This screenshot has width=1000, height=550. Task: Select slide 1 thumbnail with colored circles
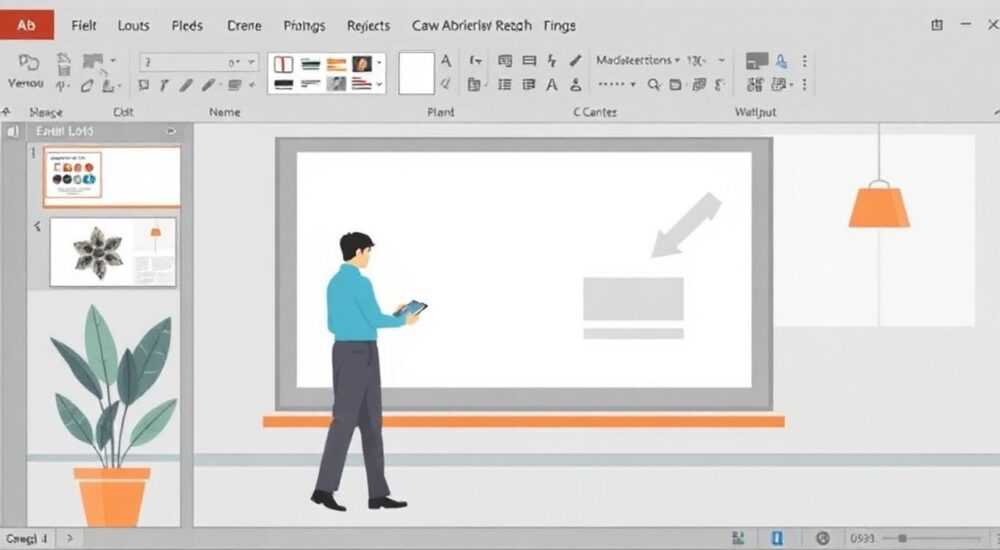coord(112,176)
